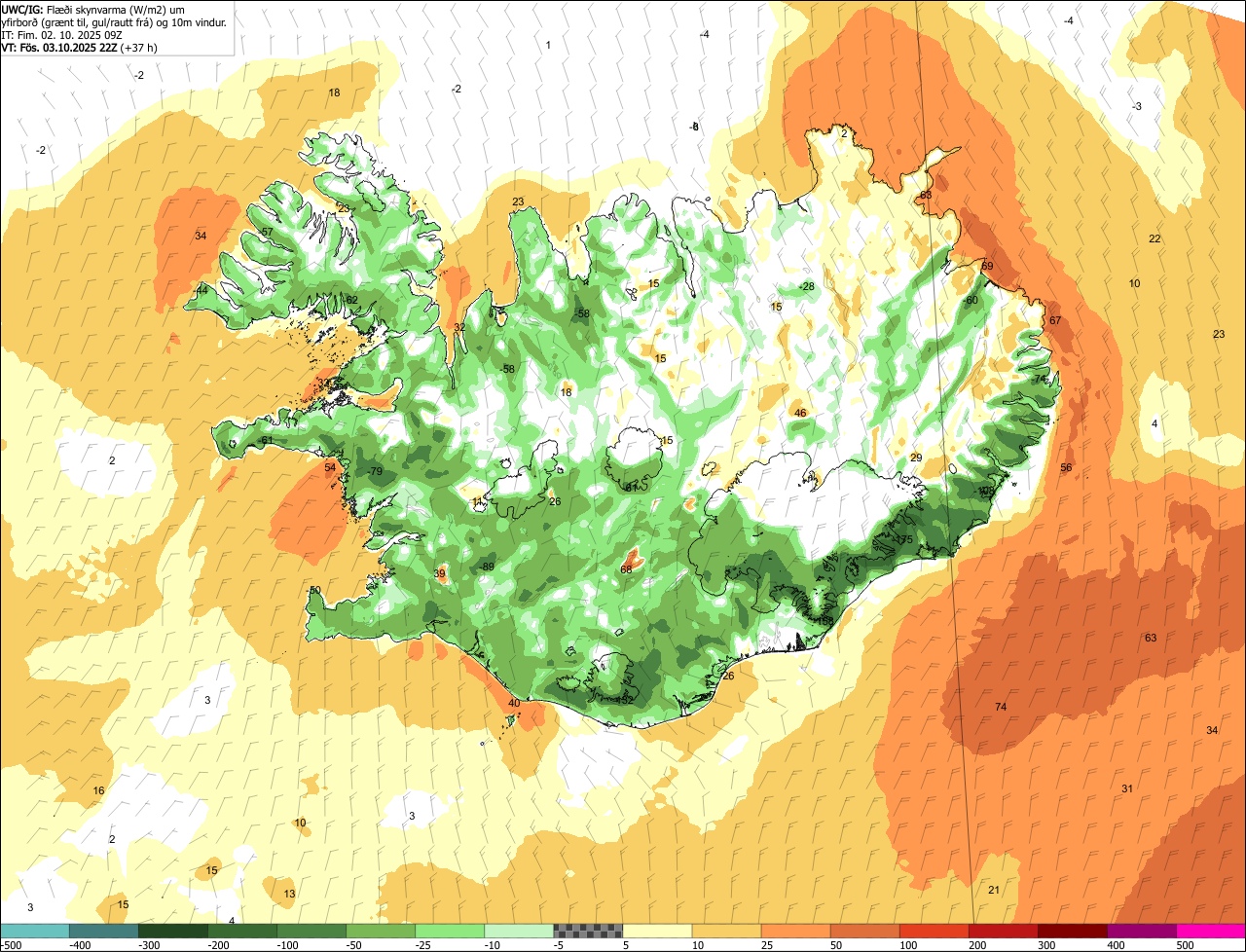The image size is (1246, 952).
Task: Click the map value '54' west of Iceland
Action: coord(330,467)
